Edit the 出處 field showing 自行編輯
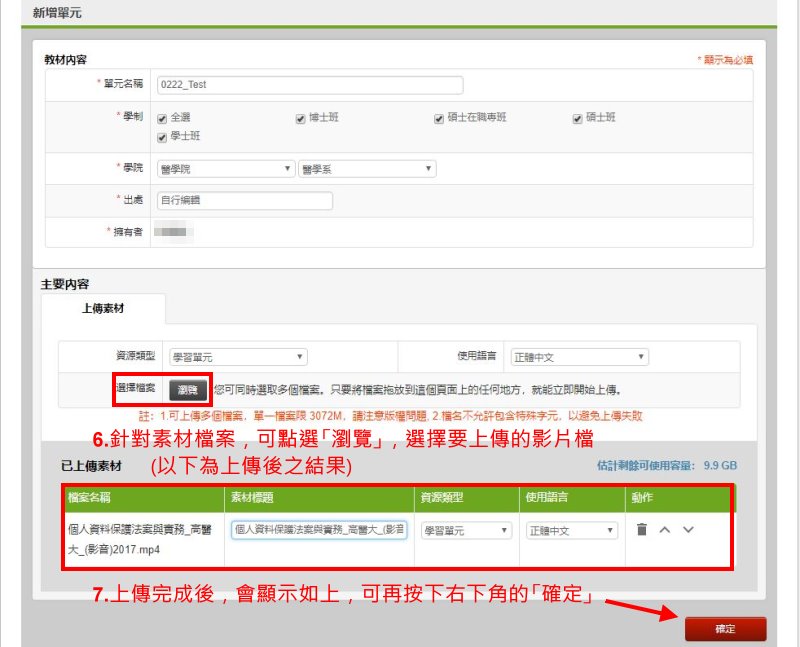Viewport: 800px width, 647px height. pyautogui.click(x=245, y=201)
